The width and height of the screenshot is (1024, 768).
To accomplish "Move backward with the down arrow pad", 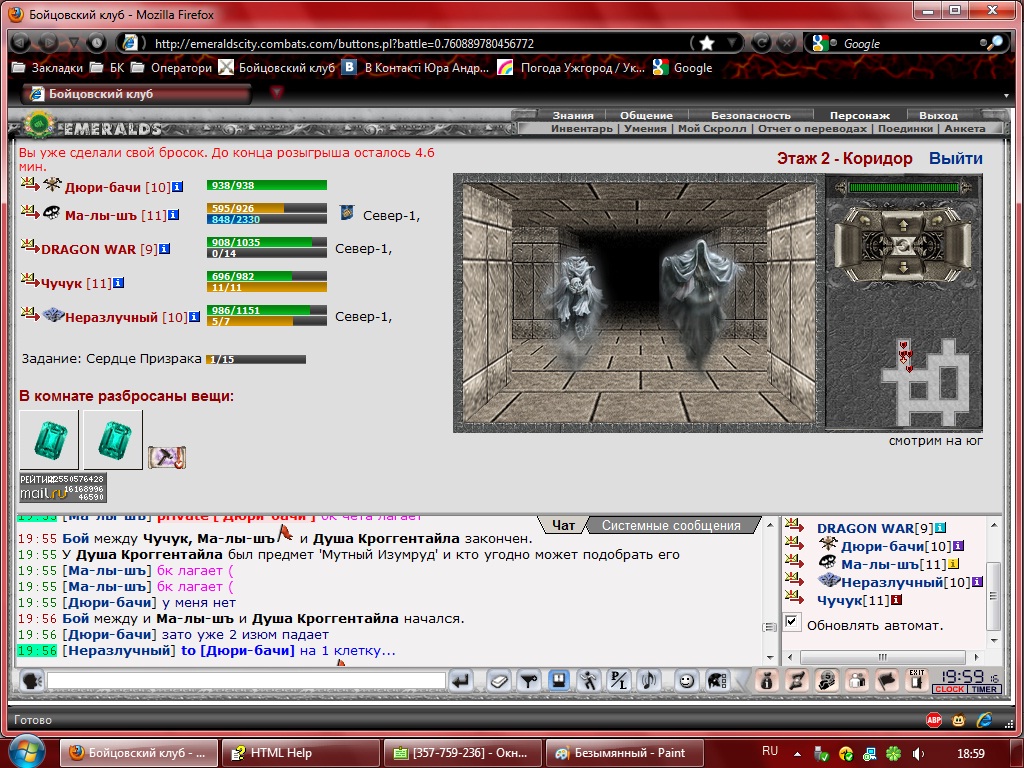I will pyautogui.click(x=904, y=266).
